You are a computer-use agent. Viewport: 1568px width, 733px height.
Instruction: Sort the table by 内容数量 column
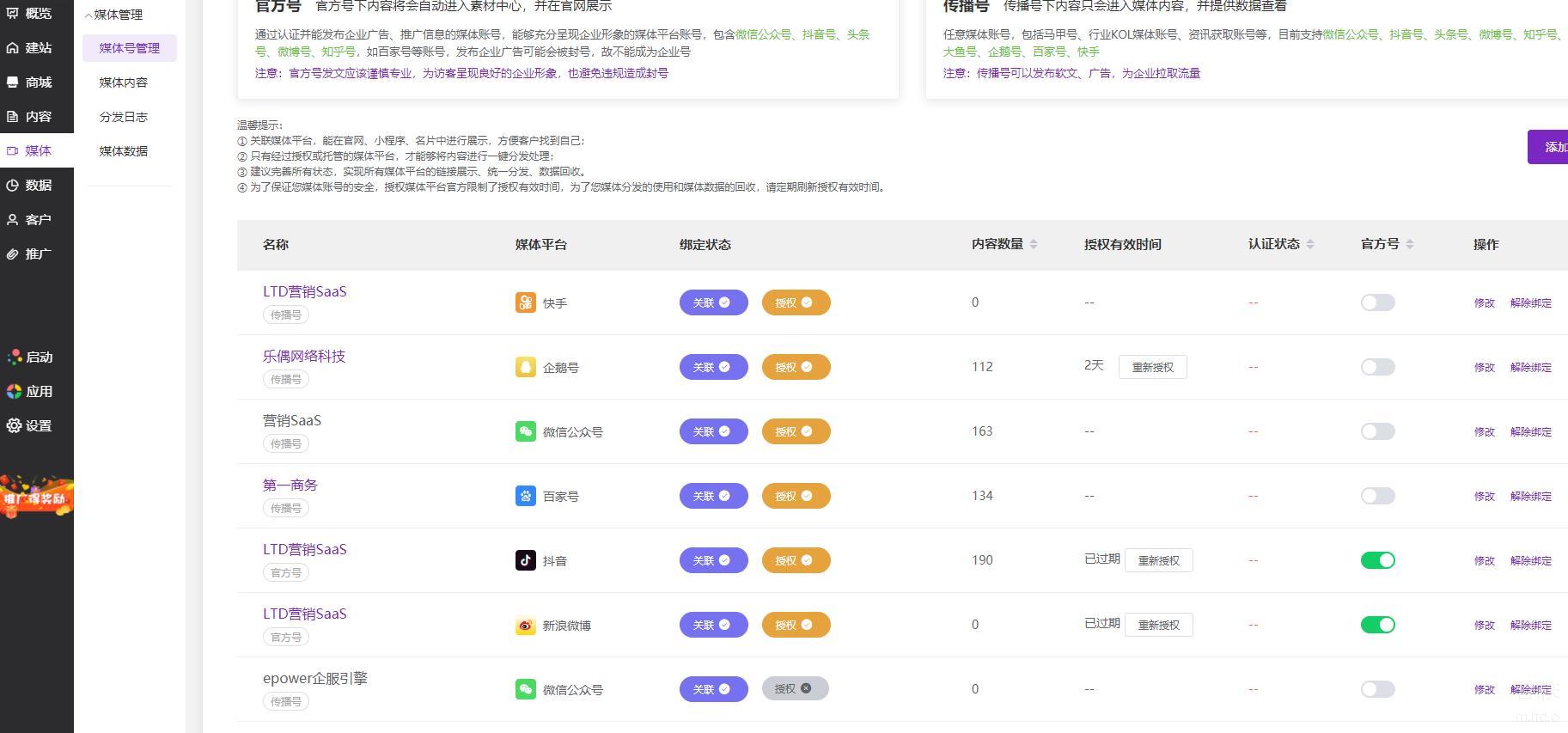click(x=1033, y=244)
